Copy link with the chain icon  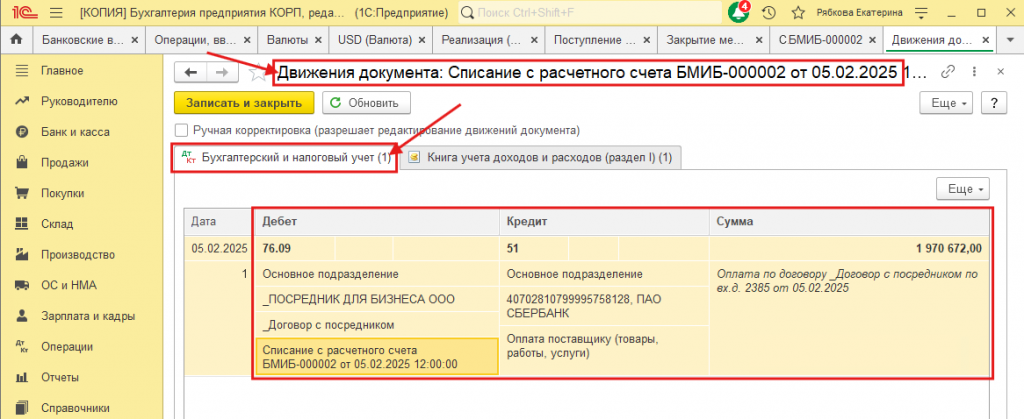coord(948,72)
